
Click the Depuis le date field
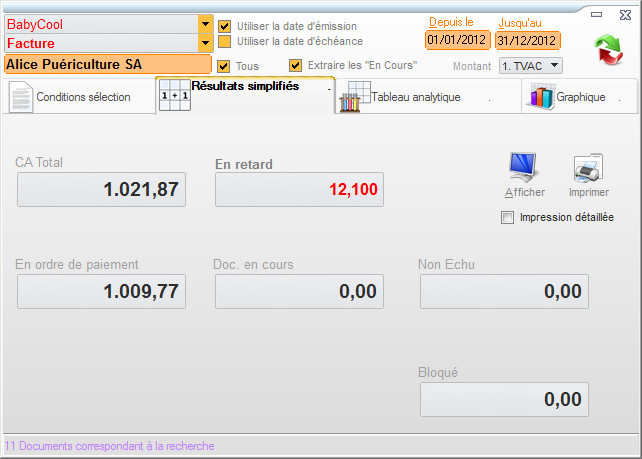click(x=457, y=40)
